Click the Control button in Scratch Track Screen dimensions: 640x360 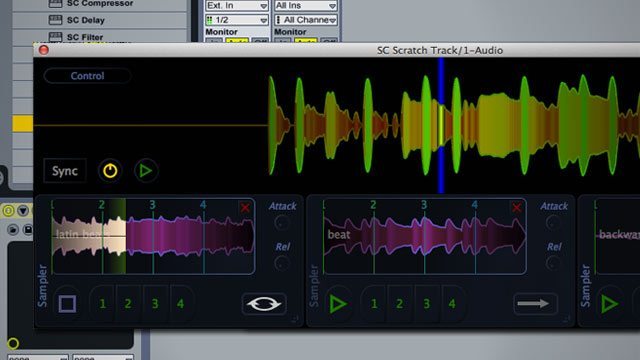pyautogui.click(x=87, y=76)
